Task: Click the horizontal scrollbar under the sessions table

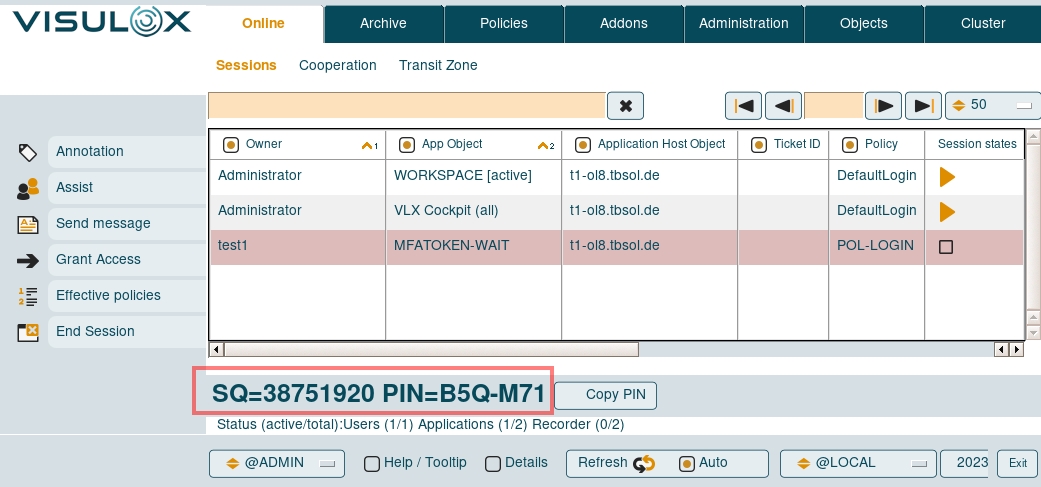Action: 430,350
